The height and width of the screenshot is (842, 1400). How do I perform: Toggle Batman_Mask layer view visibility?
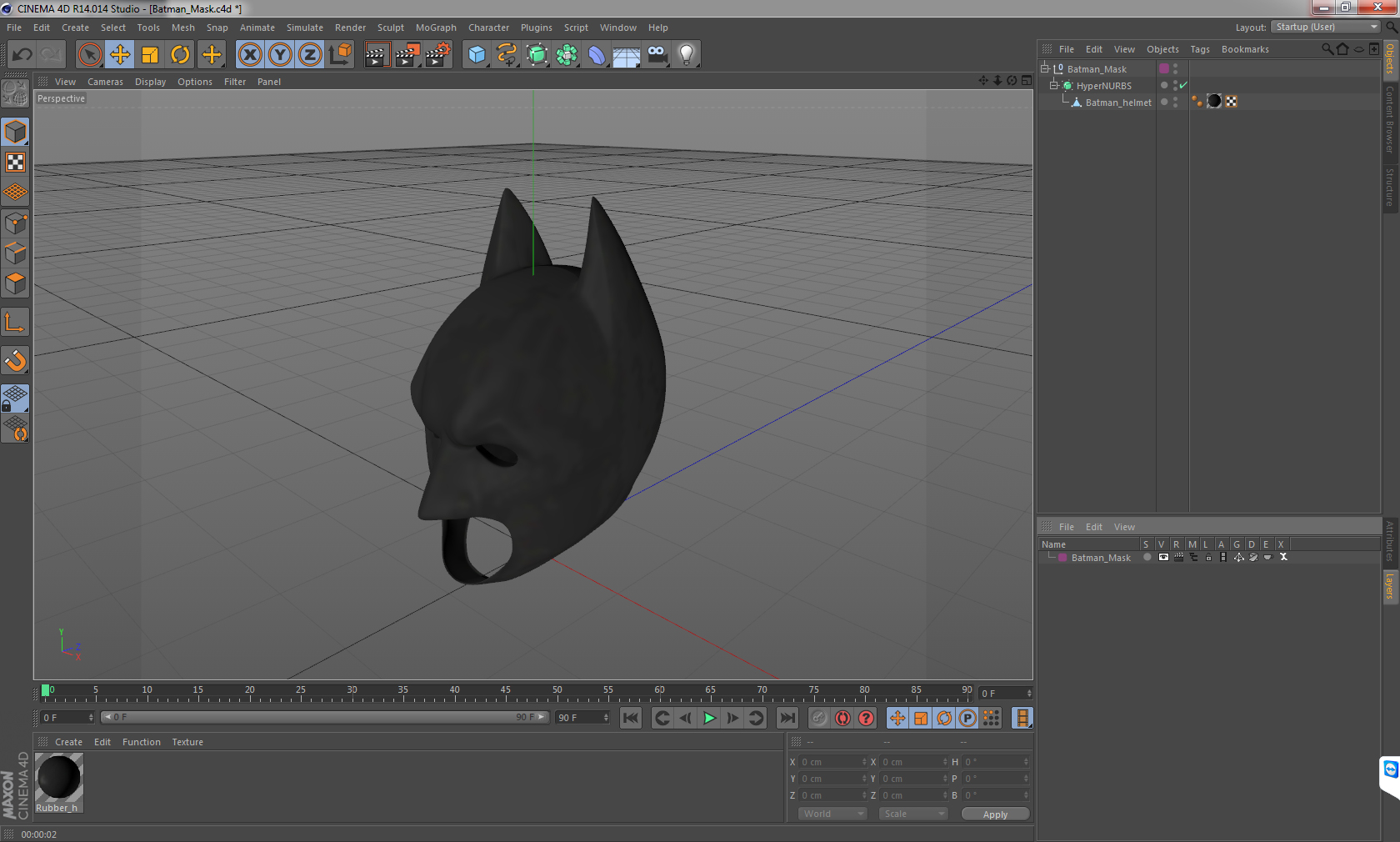point(1163,558)
